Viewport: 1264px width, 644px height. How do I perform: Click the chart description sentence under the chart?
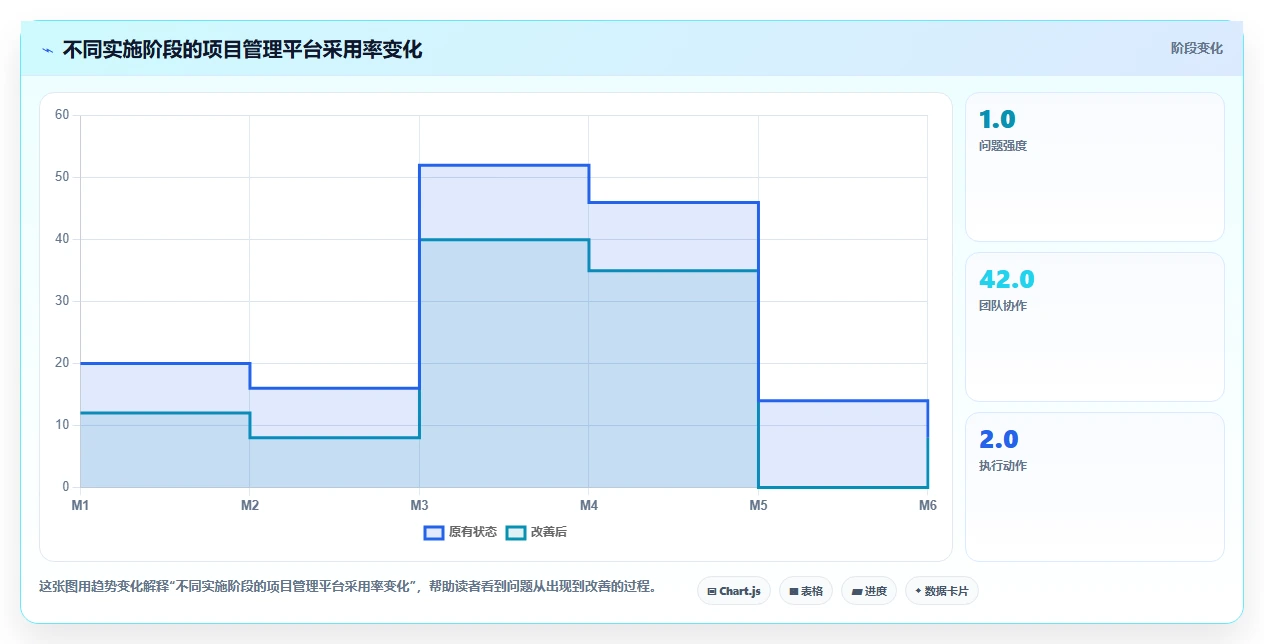coord(348,587)
